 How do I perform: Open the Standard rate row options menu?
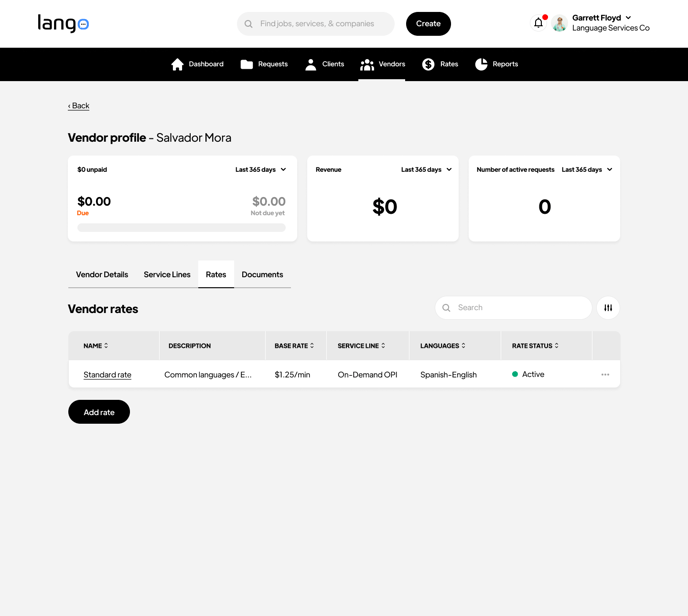pyautogui.click(x=605, y=375)
